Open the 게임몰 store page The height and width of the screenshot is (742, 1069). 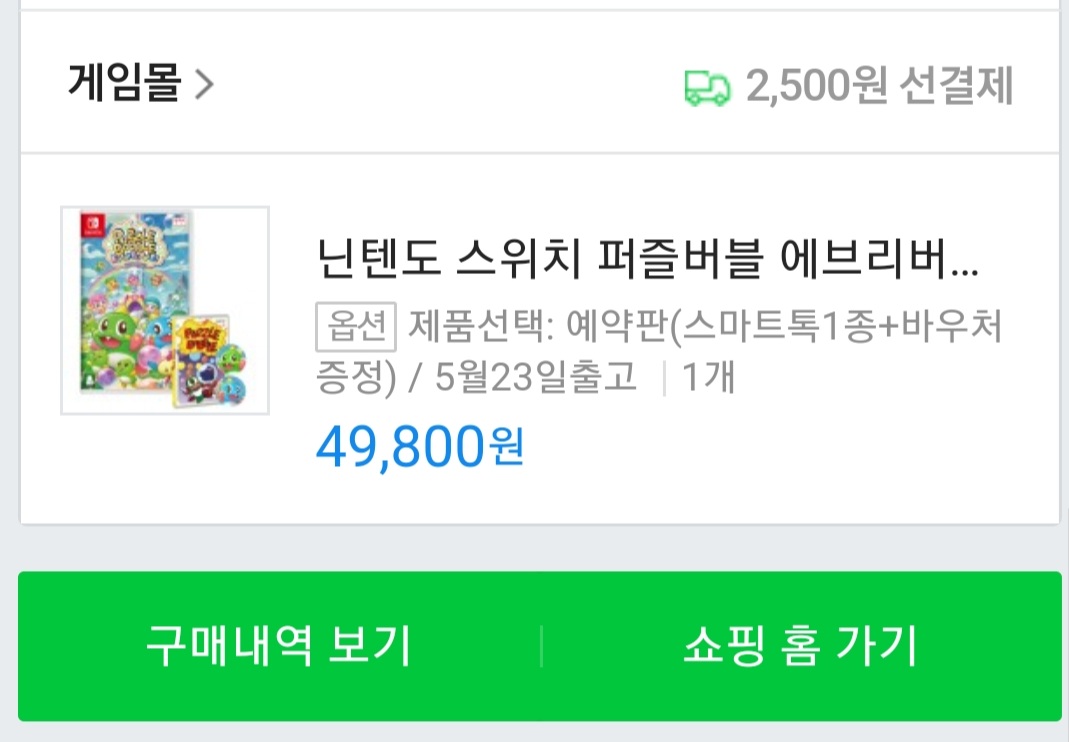point(124,83)
